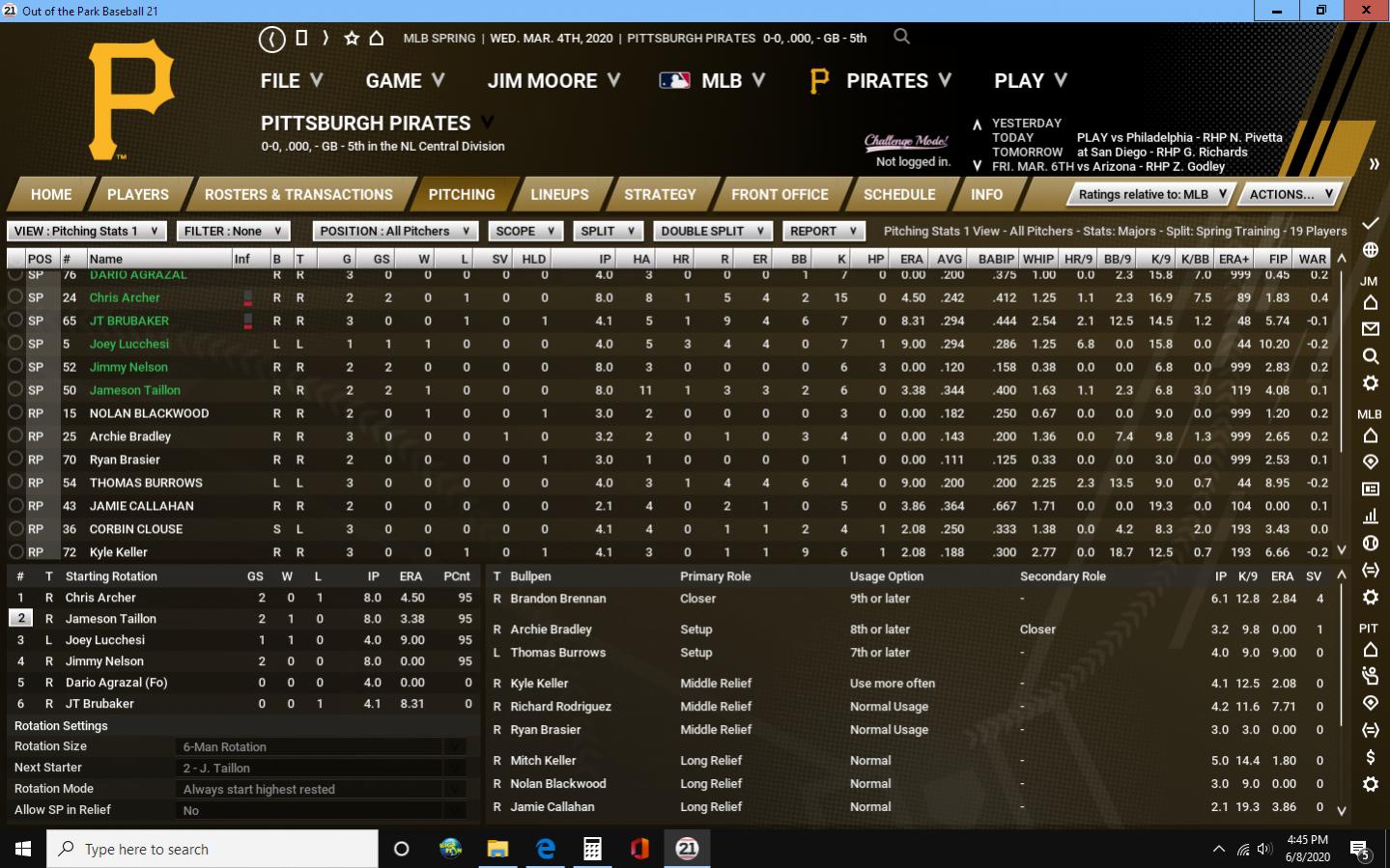This screenshot has height=868, width=1390.
Task: Select the radio button for Nolan Blackwood
Action: (15, 413)
